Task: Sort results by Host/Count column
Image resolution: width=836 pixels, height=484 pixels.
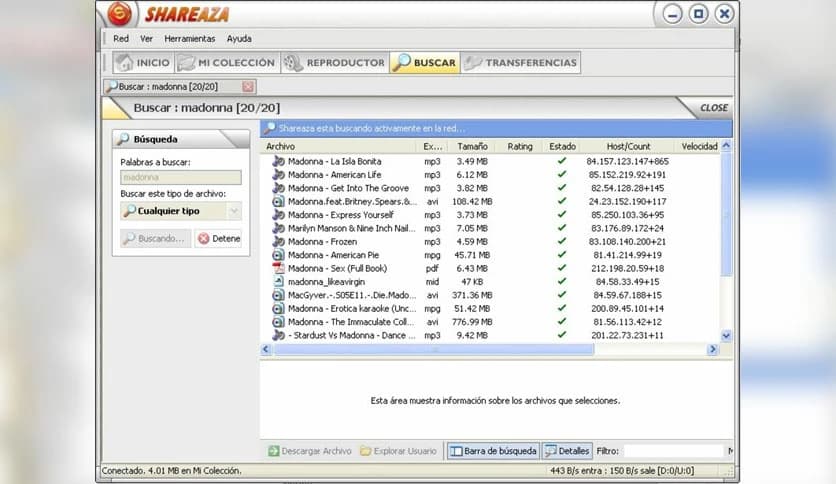Action: click(628, 146)
